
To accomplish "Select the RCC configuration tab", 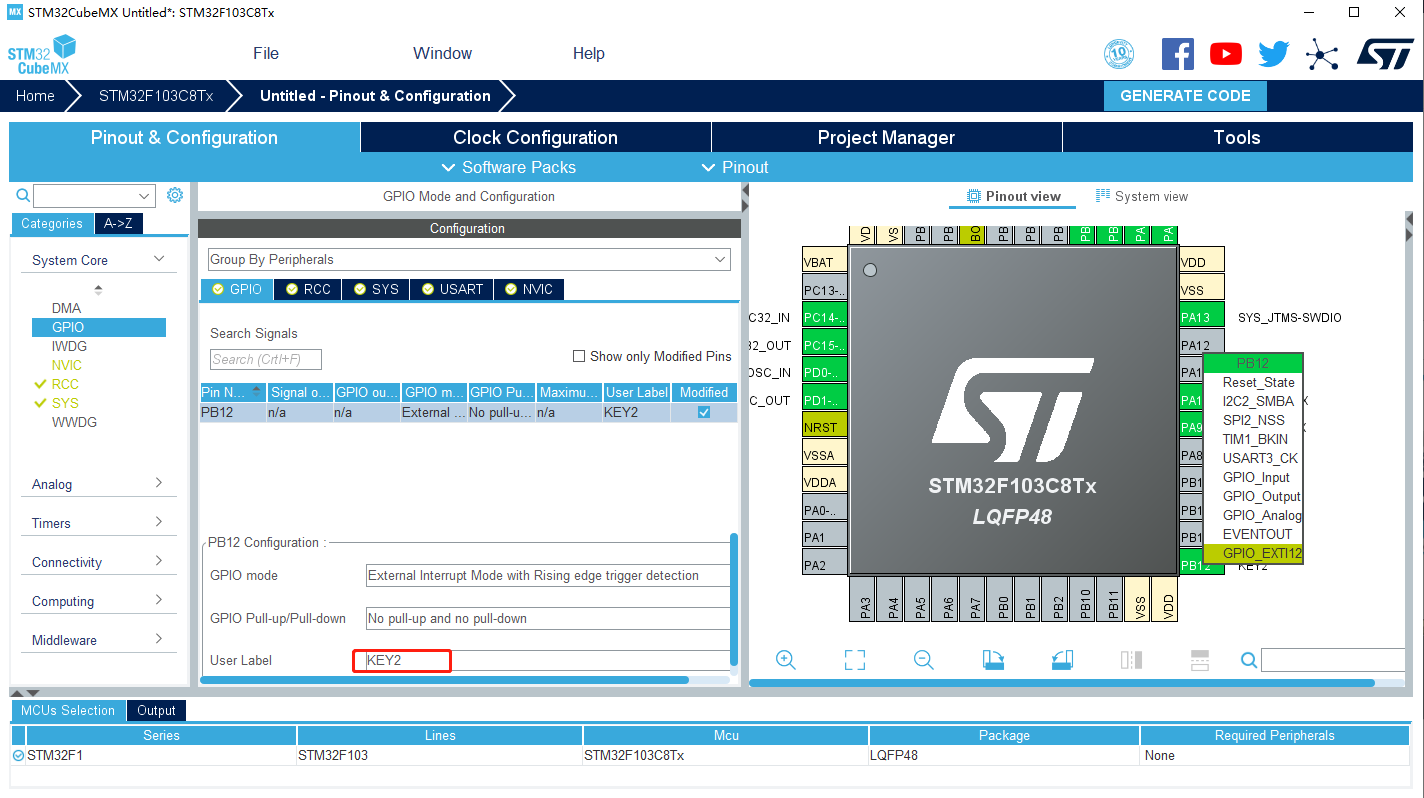I will [x=307, y=289].
